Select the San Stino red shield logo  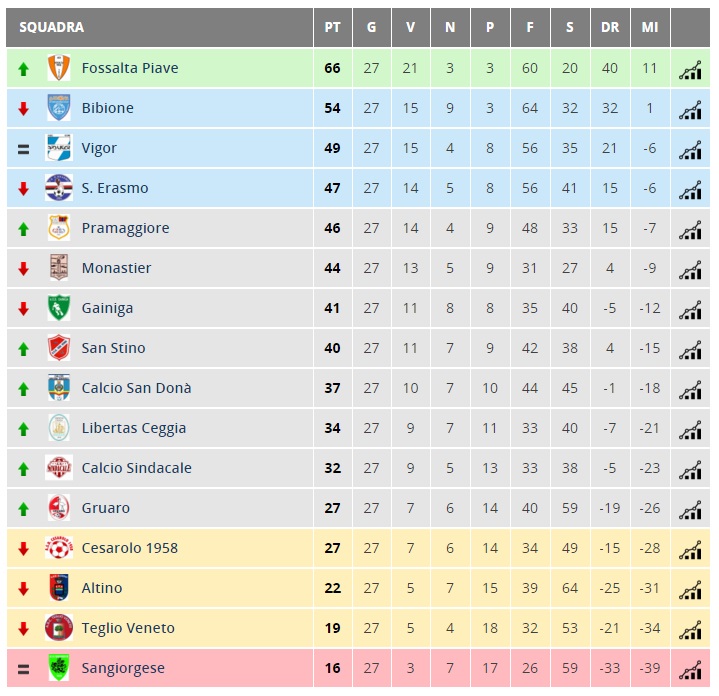click(59, 348)
